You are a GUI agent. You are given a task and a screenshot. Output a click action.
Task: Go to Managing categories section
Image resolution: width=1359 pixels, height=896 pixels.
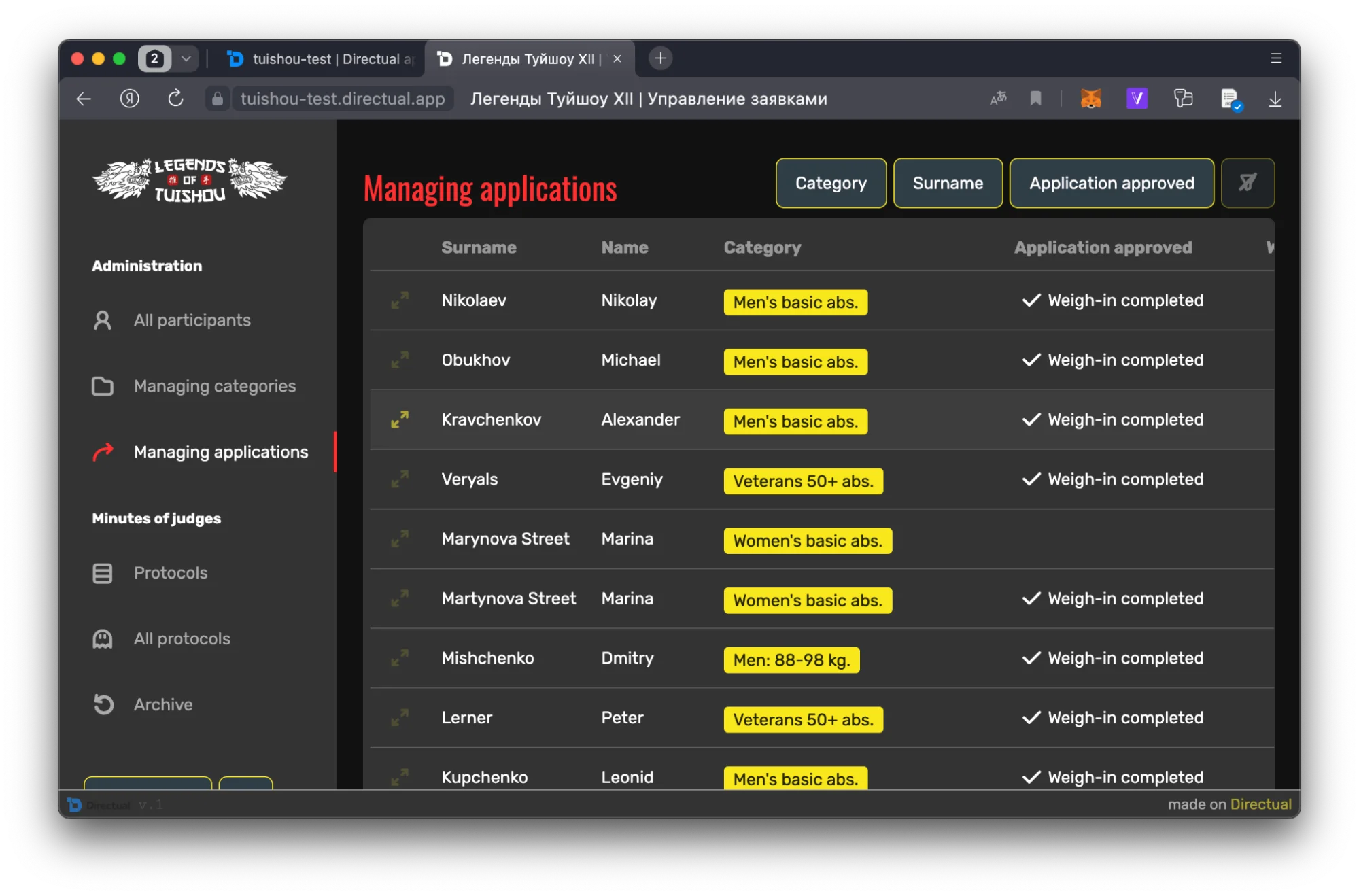214,386
